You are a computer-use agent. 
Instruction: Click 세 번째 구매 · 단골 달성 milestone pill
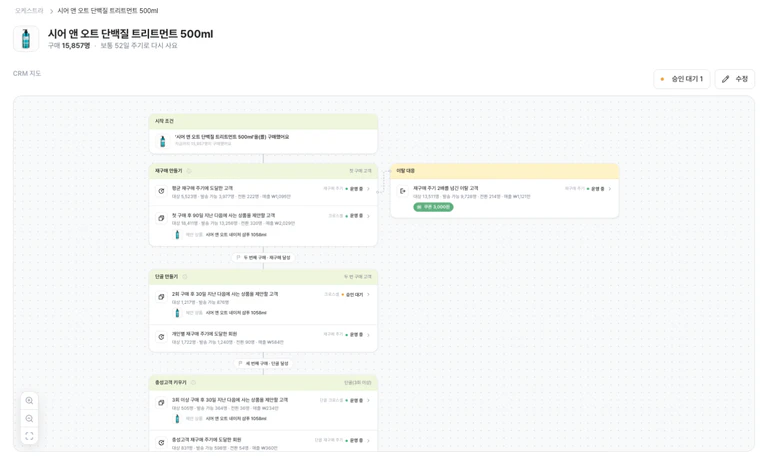coord(263,363)
